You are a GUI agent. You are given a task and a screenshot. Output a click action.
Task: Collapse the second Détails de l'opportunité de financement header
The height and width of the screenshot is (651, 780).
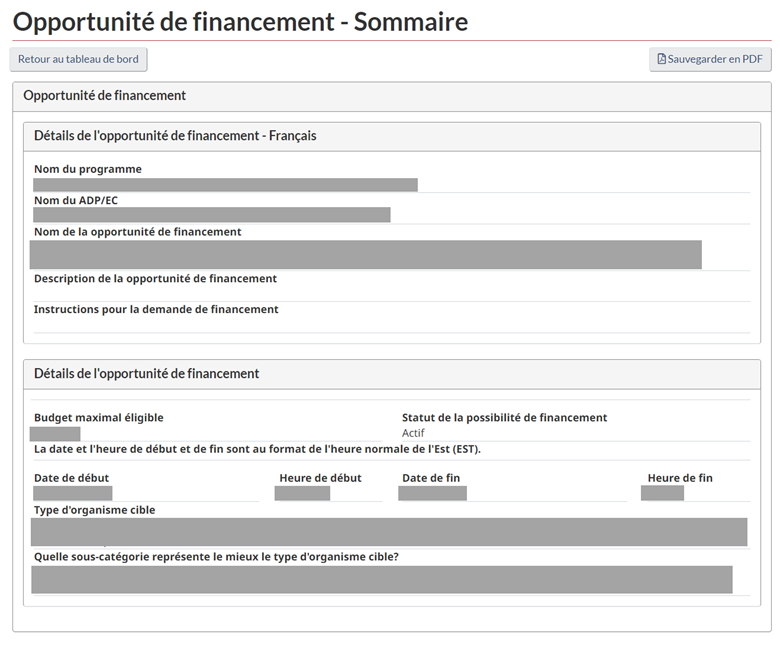391,374
